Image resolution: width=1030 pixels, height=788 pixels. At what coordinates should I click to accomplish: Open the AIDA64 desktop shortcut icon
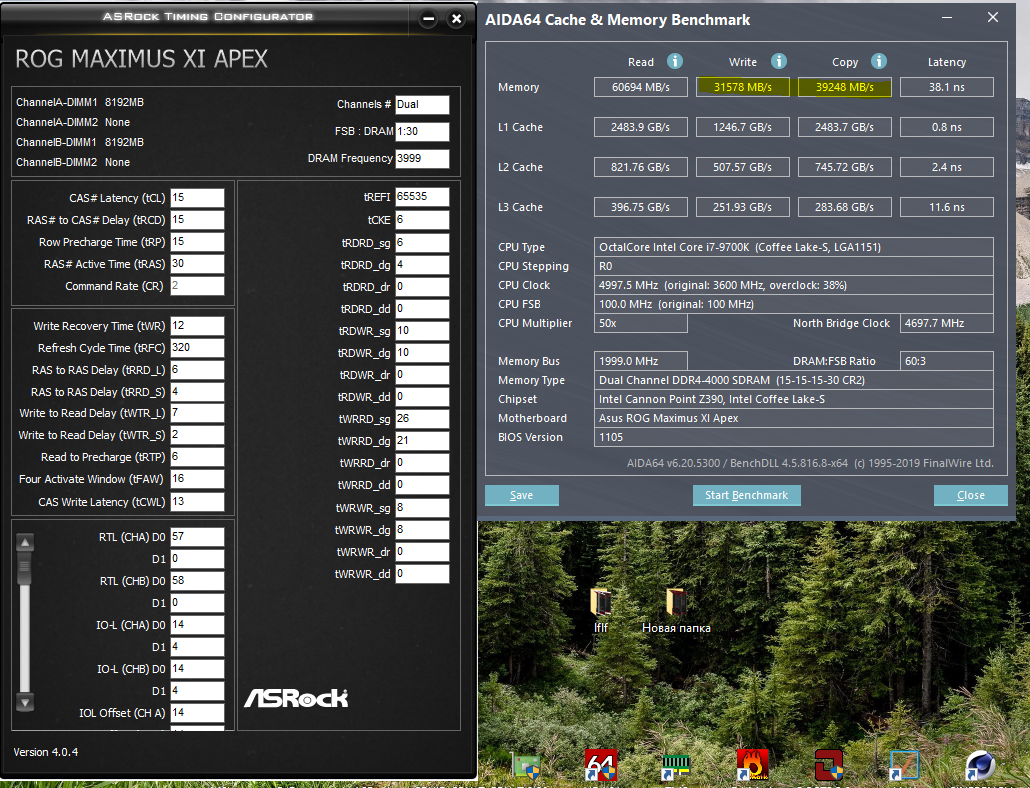point(600,765)
